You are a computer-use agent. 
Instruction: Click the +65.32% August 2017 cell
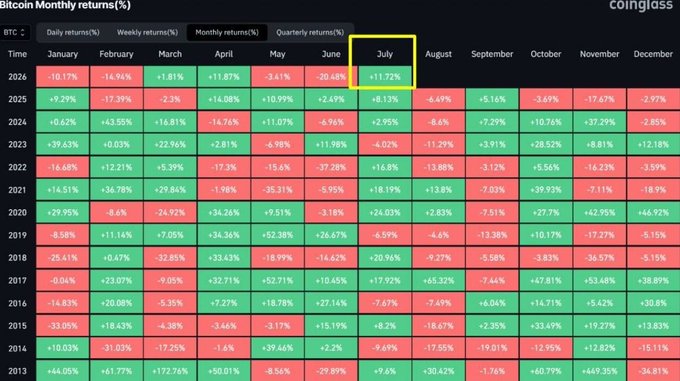tap(438, 280)
